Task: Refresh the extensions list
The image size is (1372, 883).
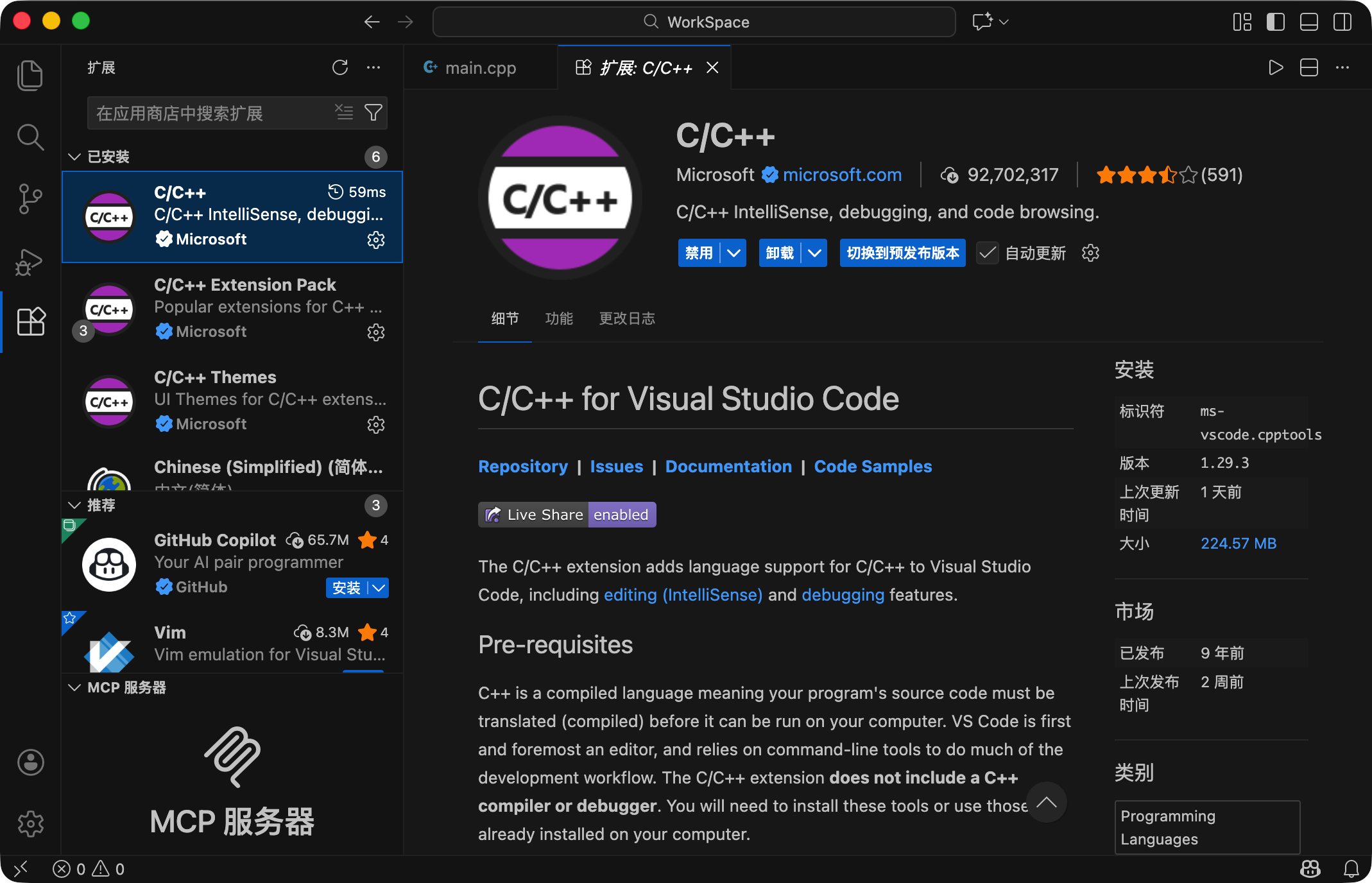Action: point(340,67)
